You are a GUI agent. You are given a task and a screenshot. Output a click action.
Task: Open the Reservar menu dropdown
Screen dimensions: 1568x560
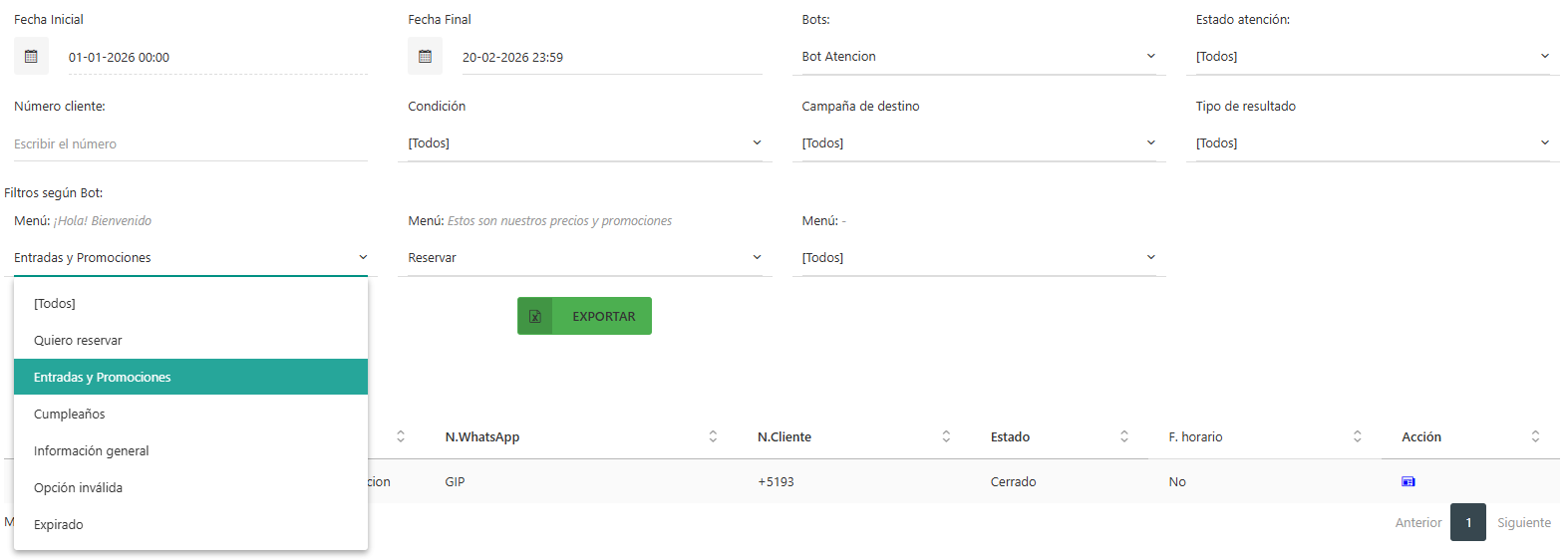[x=585, y=258]
